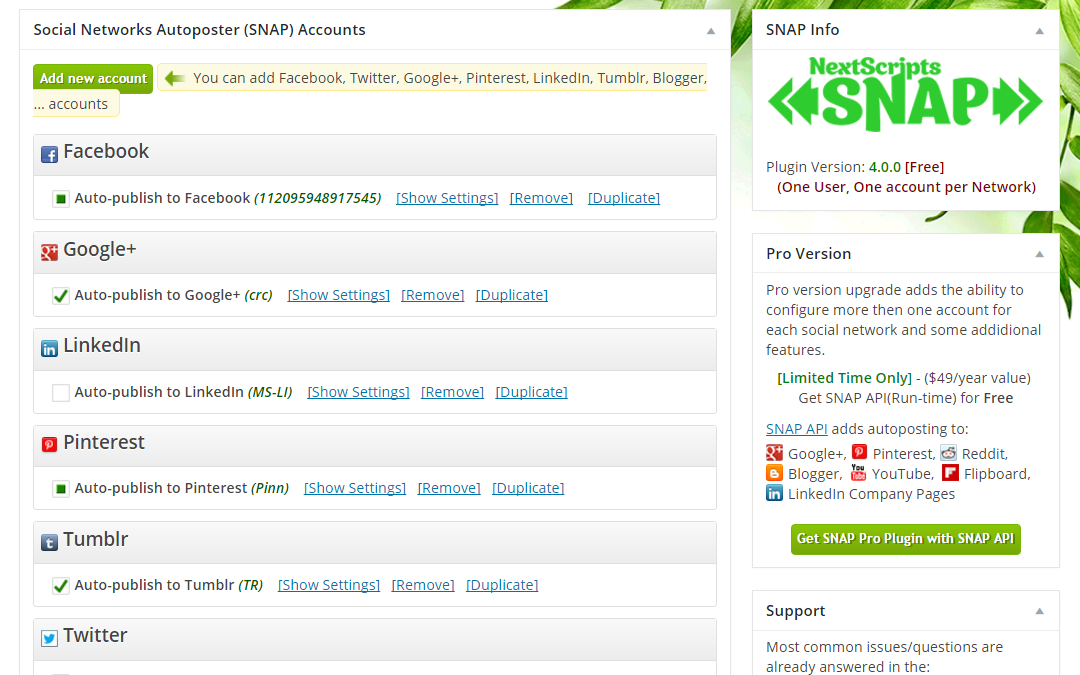
Task: Click the yellow arrow next to Add new account
Action: point(174,78)
